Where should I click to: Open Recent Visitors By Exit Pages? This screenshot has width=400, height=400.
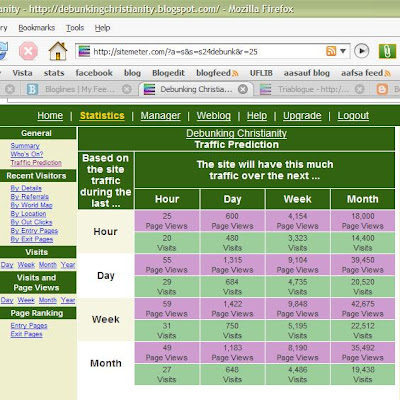tap(32, 239)
